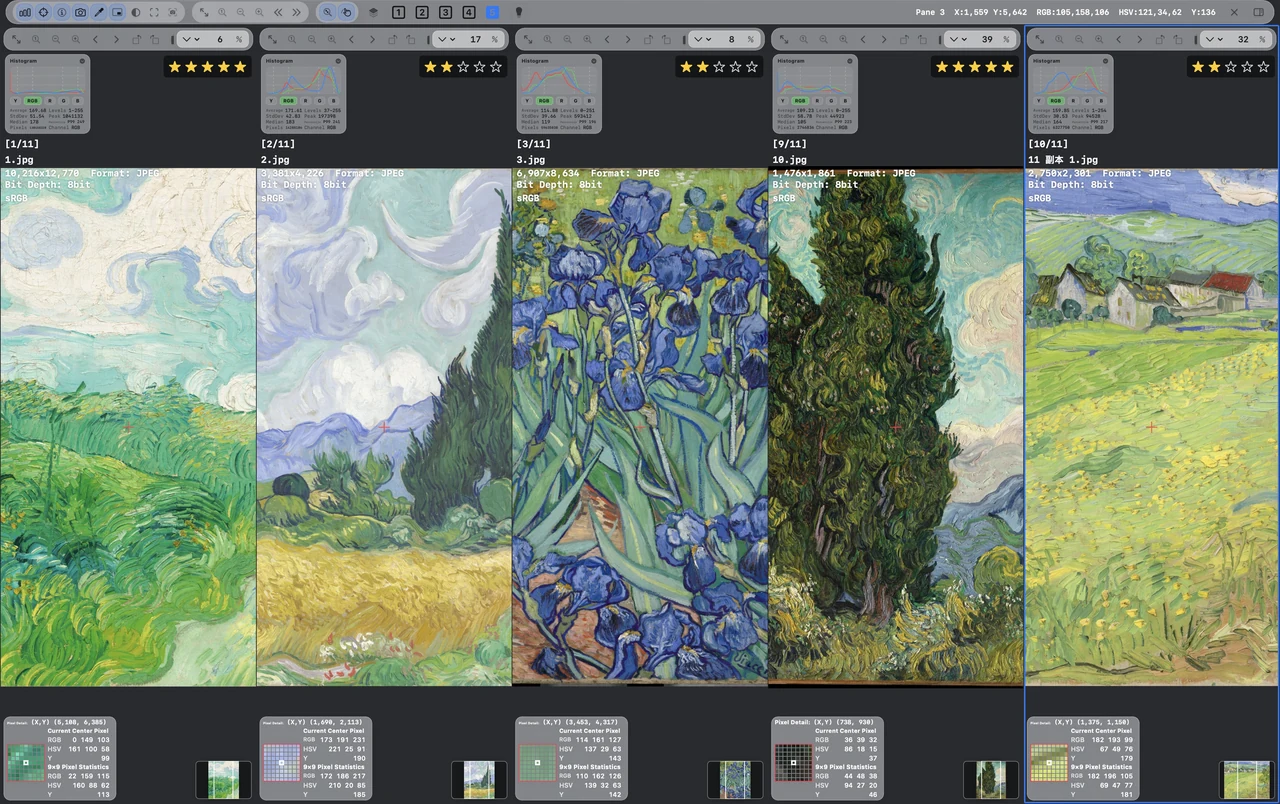This screenshot has height=804, width=1280.
Task: Click the double right chevron icon in top toolbar
Action: point(296,12)
